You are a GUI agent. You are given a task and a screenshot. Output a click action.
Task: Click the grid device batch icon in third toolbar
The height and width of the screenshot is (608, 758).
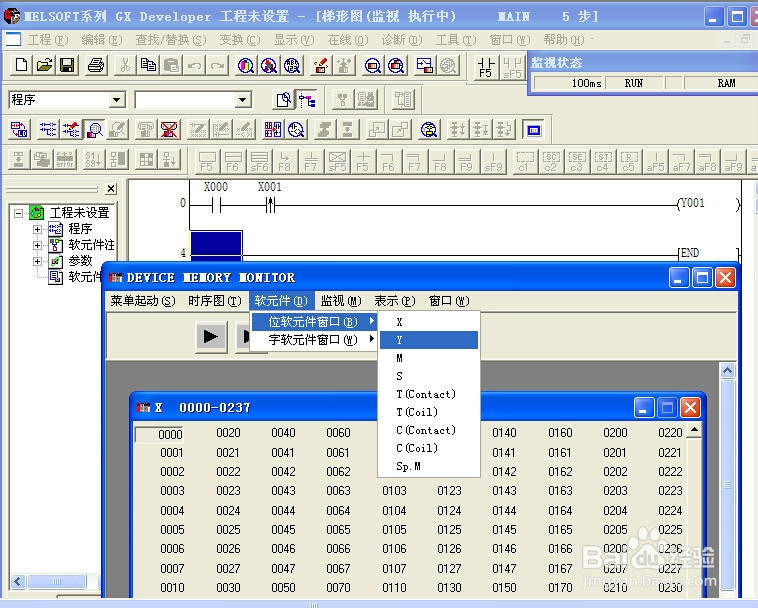(x=273, y=130)
